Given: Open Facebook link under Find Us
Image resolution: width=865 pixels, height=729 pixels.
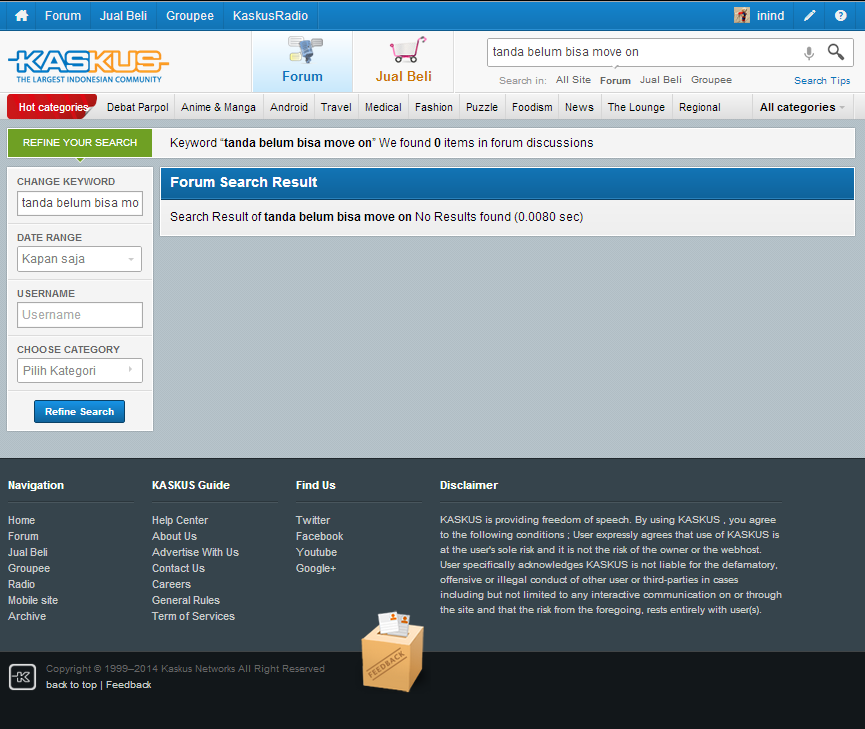Looking at the screenshot, I should coord(319,536).
